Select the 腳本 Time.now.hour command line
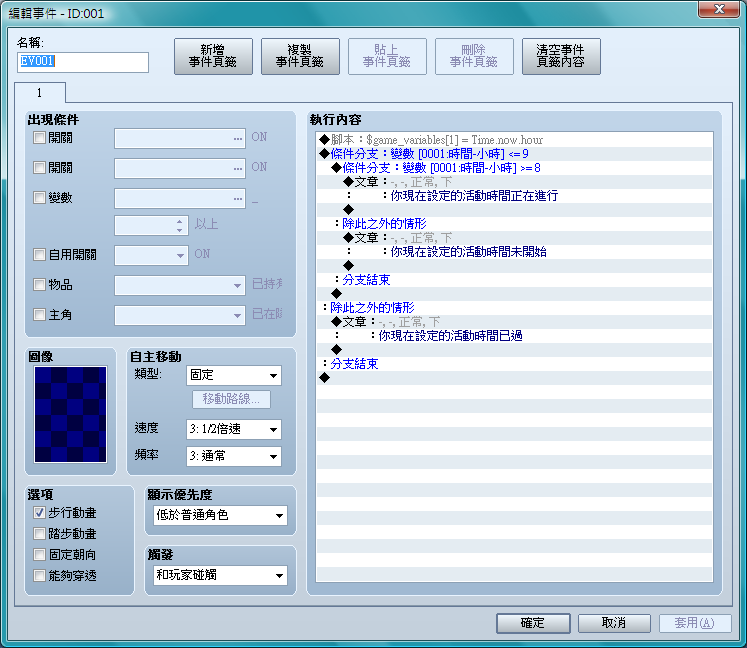Viewport: 747px width, 648px height. click(x=515, y=140)
